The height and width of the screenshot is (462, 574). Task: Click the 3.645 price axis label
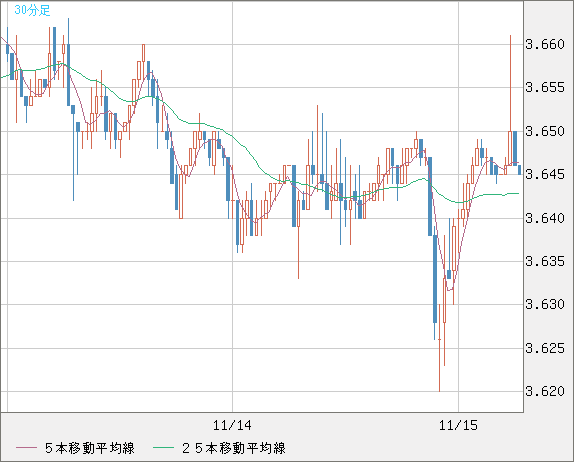(x=545, y=174)
